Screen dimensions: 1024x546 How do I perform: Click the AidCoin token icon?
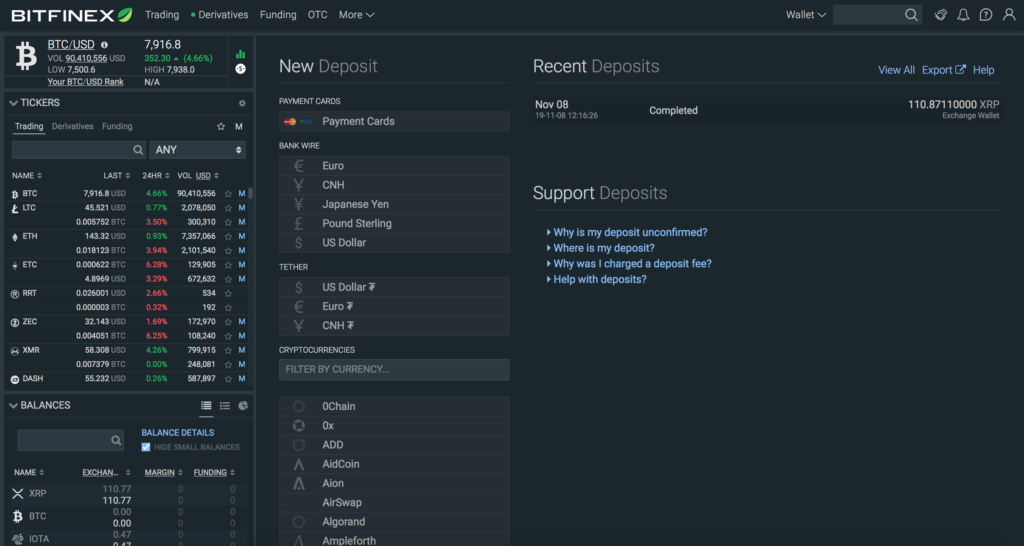(298, 464)
